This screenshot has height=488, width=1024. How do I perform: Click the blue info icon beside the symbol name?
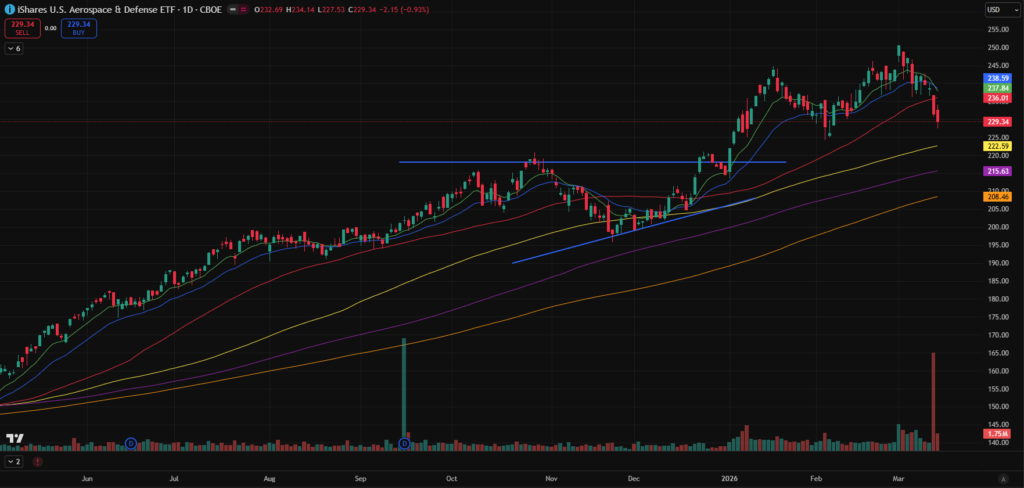click(9, 9)
